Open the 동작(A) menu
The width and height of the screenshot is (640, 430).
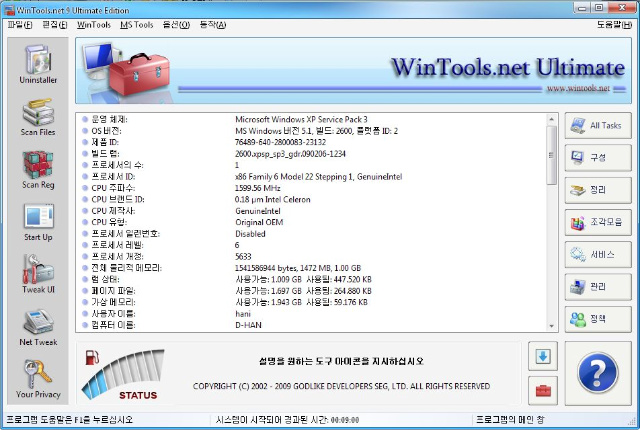(213, 25)
